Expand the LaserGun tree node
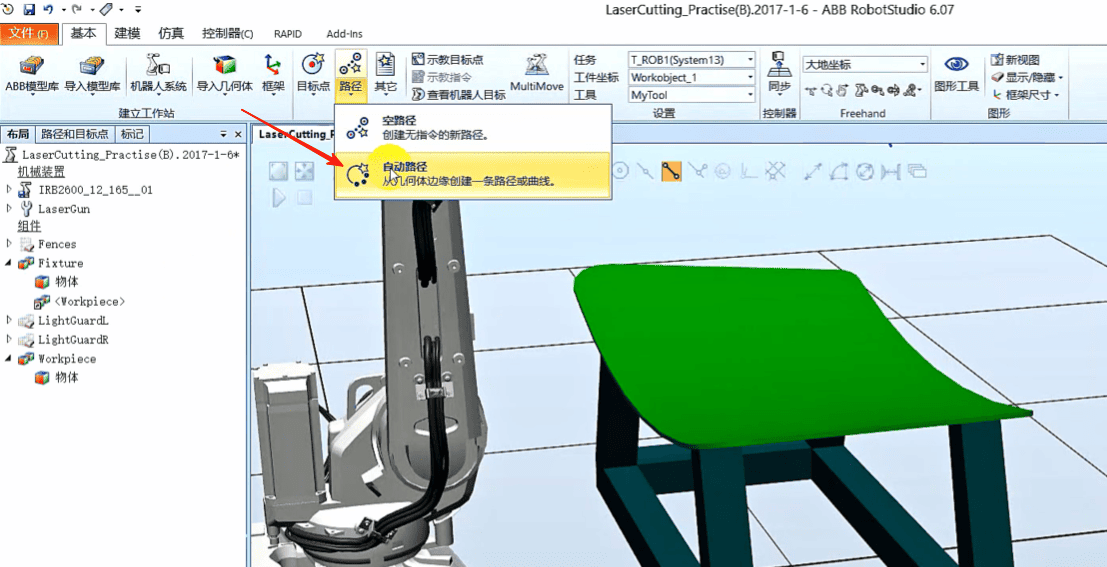The width and height of the screenshot is (1107, 567). coord(9,208)
